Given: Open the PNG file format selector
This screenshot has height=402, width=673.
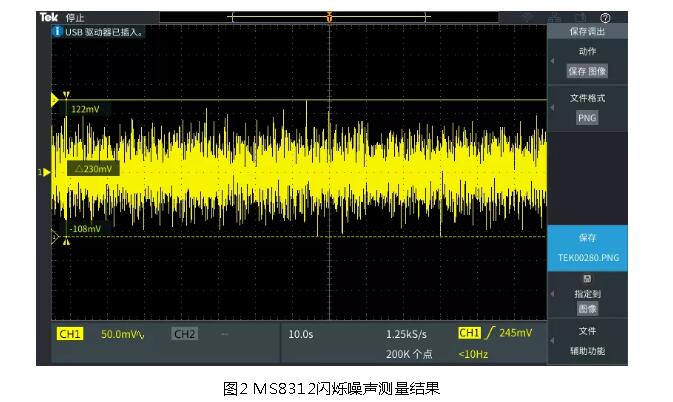Looking at the screenshot, I should point(587,117).
